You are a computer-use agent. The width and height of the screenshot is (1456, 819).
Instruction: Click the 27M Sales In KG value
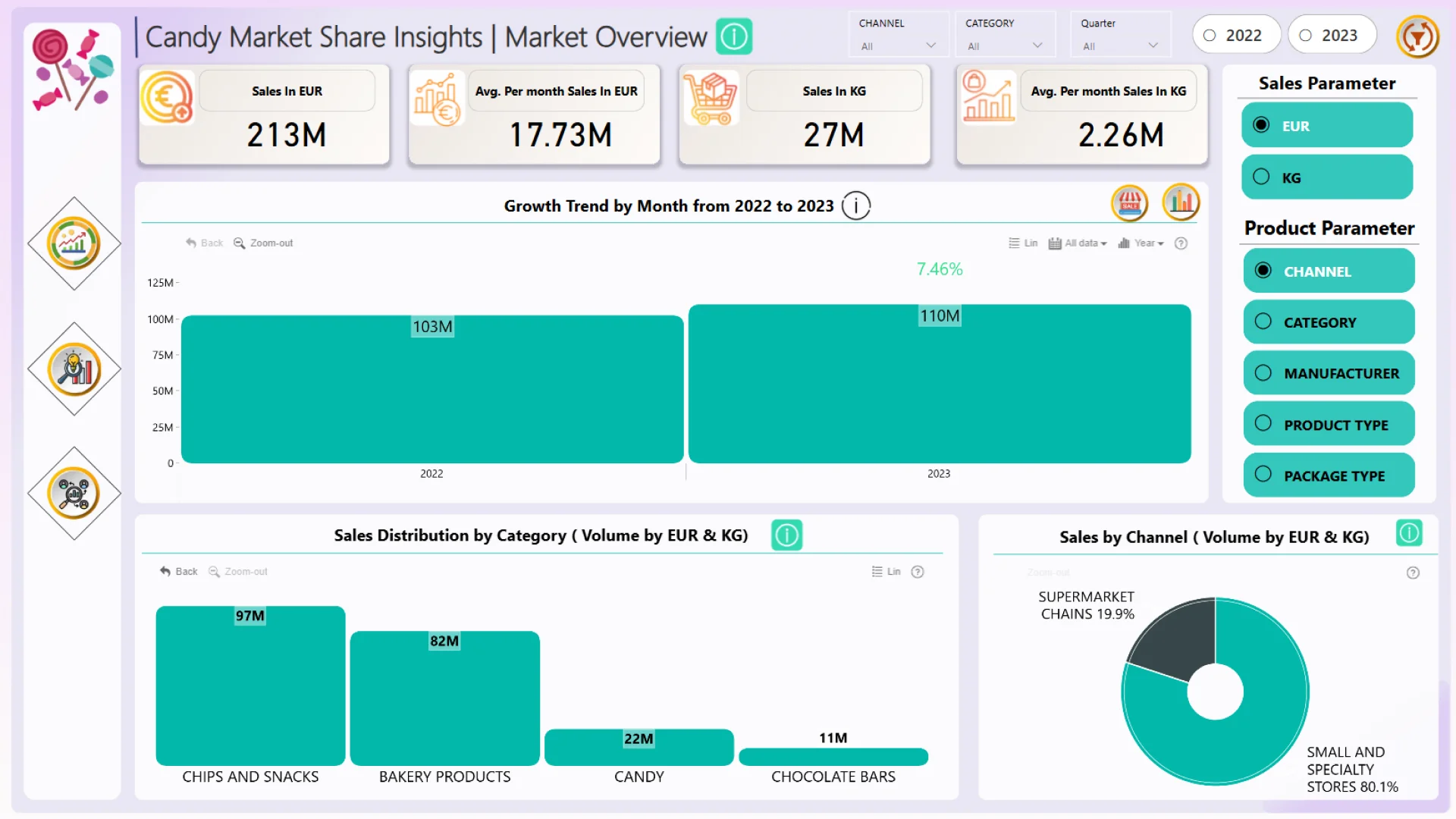point(833,135)
